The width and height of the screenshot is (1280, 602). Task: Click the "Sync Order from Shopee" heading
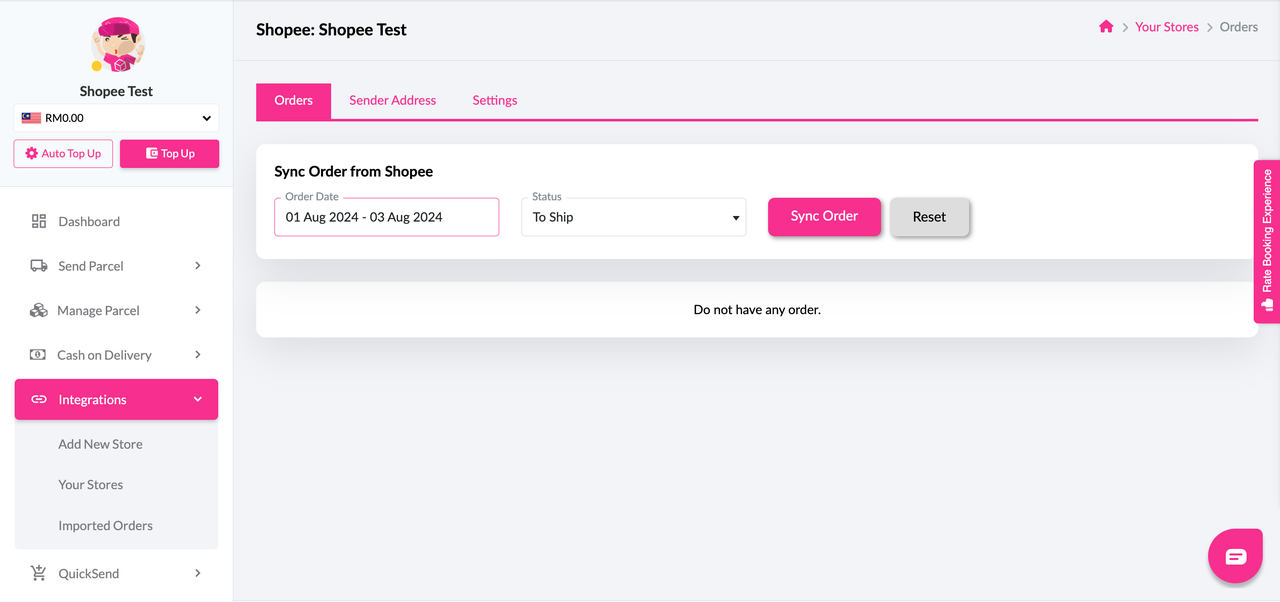[x=354, y=172]
